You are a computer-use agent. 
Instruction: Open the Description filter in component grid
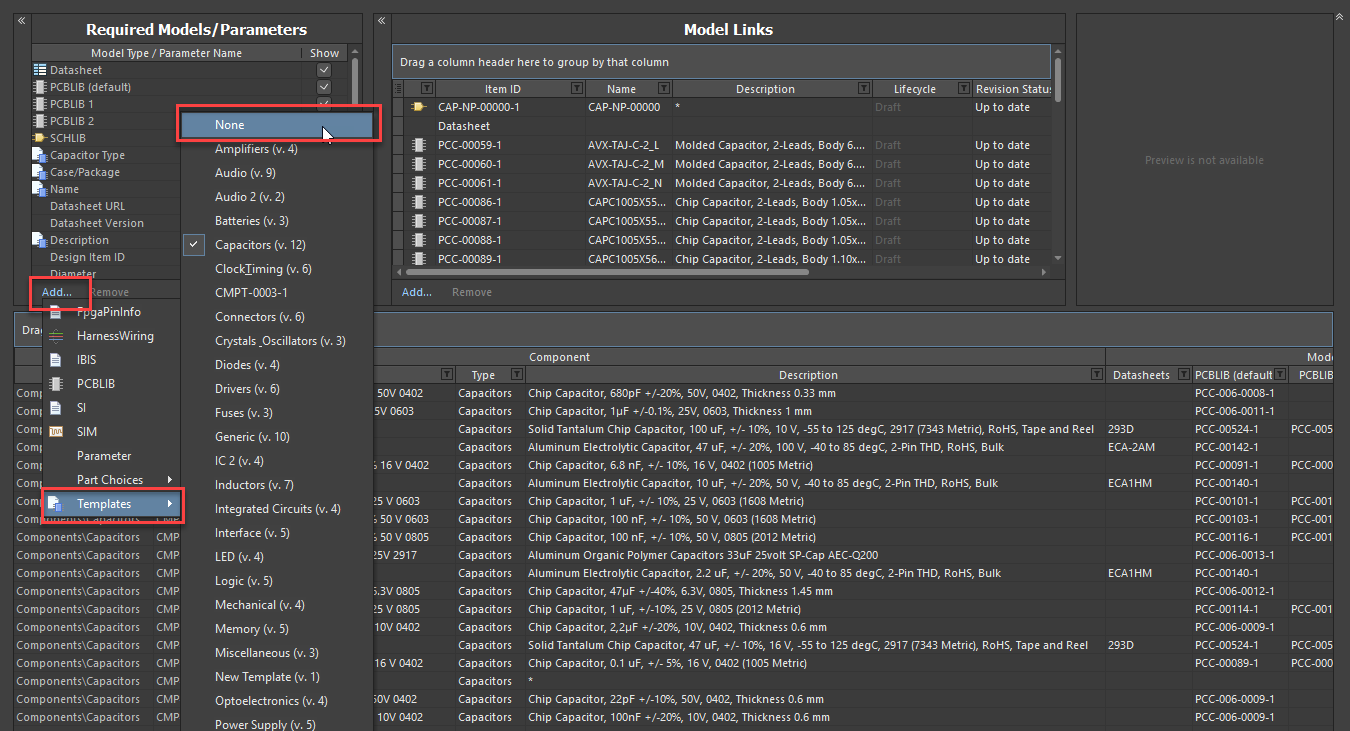tap(1097, 375)
